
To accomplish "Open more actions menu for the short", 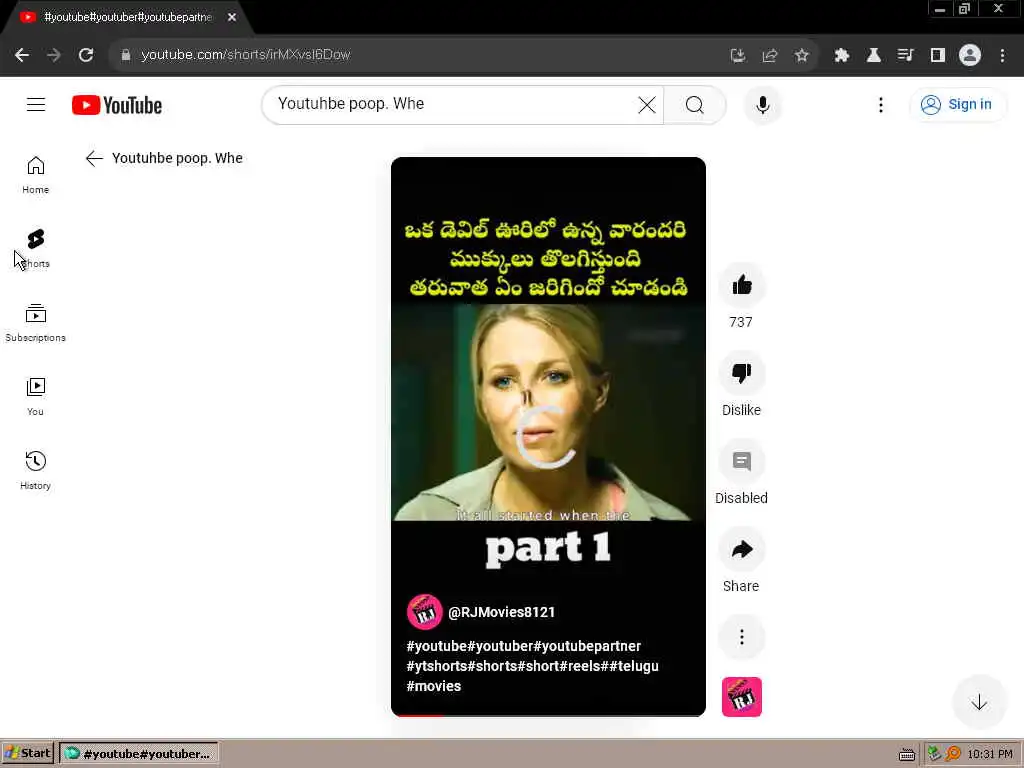I will 741,637.
